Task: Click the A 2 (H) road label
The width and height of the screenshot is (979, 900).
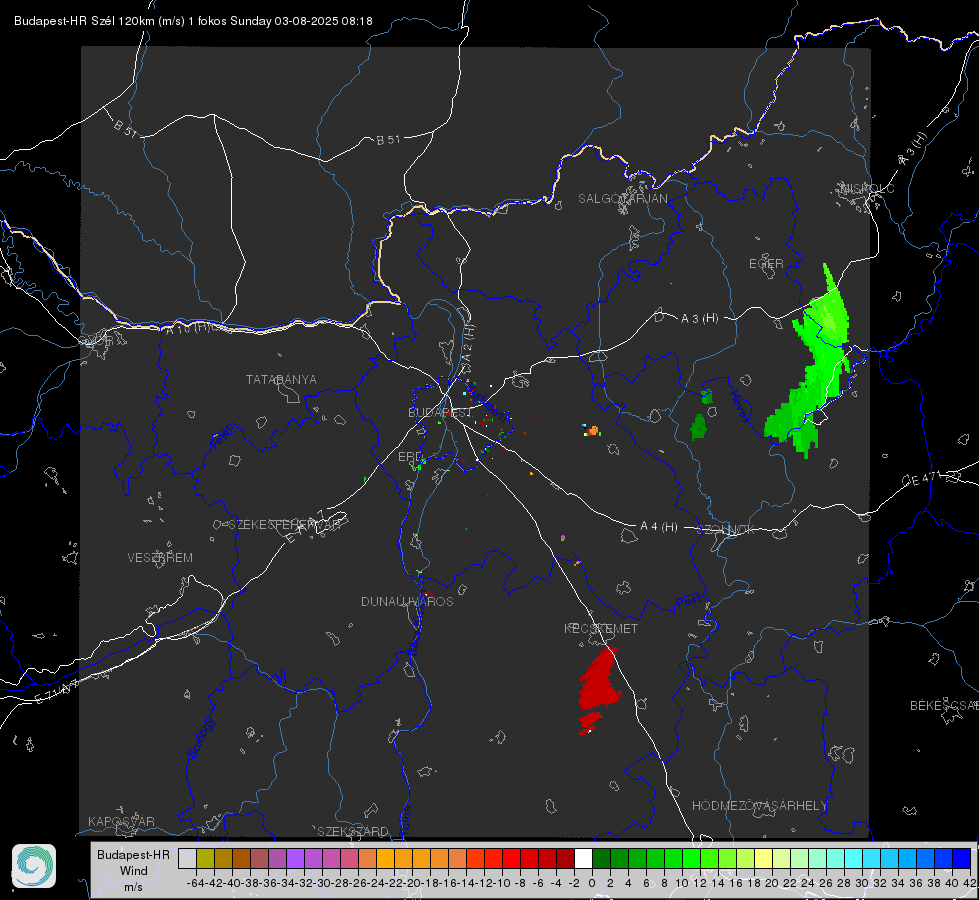Action: (468, 344)
